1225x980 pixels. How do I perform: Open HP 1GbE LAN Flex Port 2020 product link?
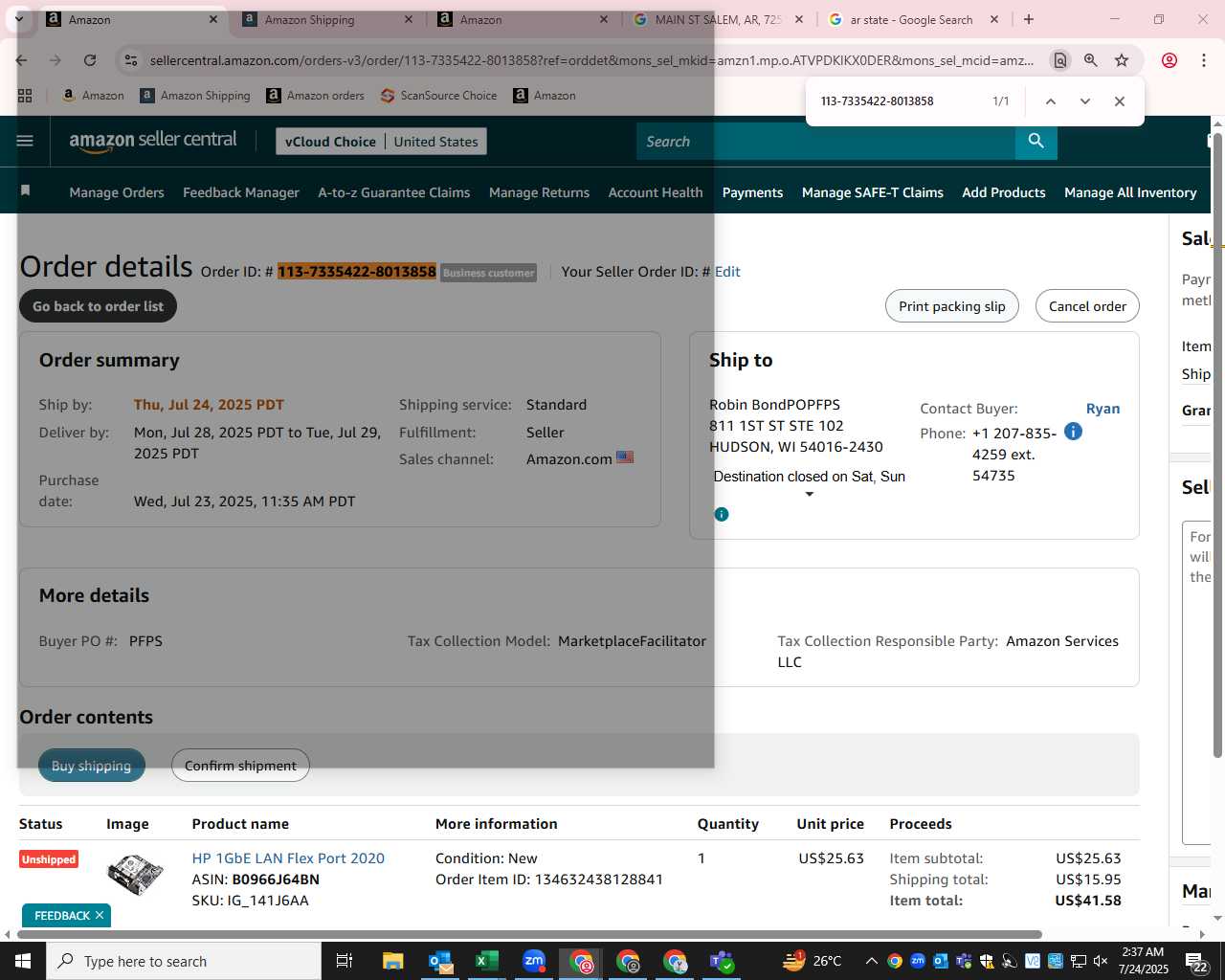tap(288, 858)
